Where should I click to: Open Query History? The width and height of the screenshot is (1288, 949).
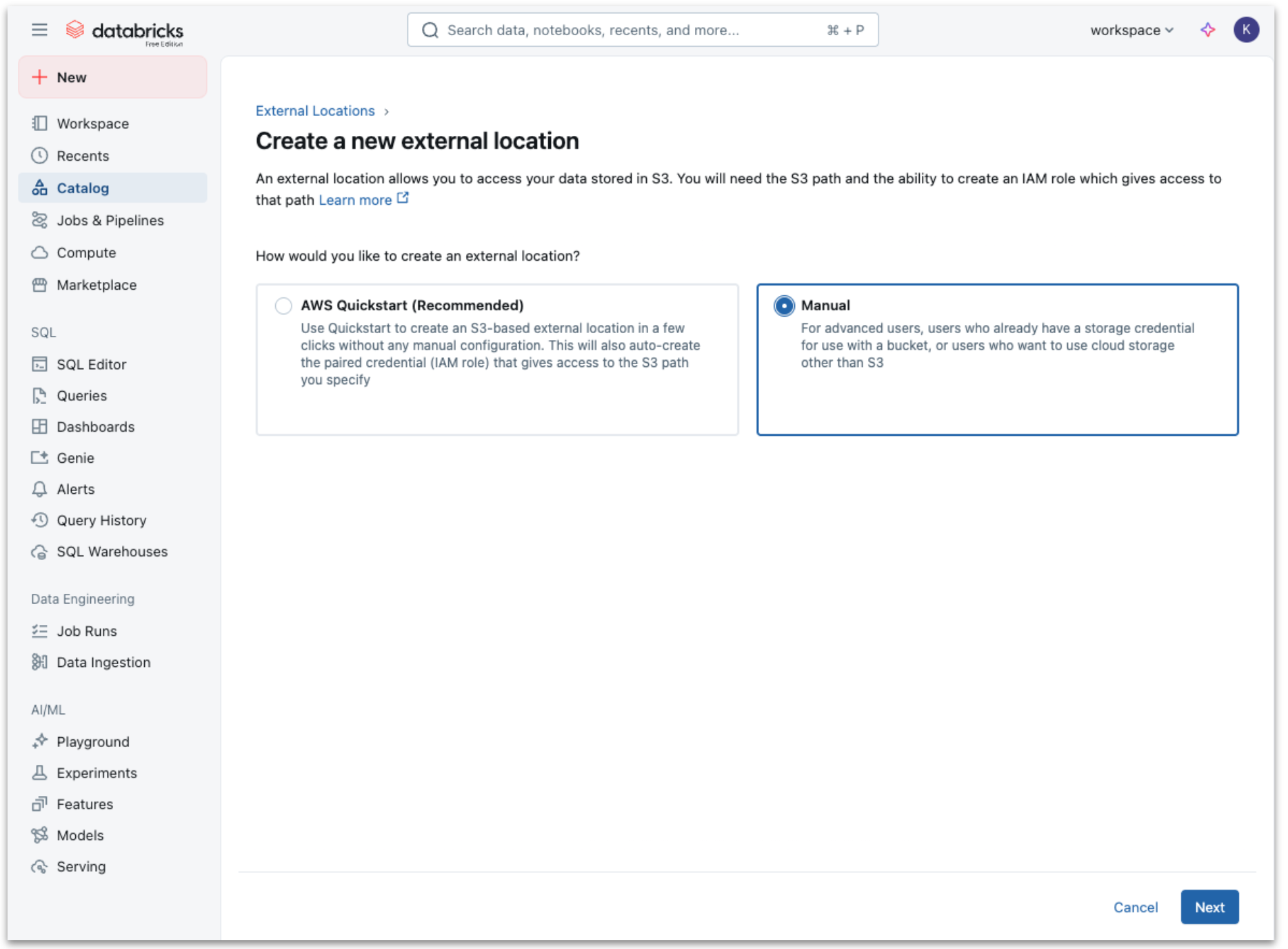click(101, 520)
